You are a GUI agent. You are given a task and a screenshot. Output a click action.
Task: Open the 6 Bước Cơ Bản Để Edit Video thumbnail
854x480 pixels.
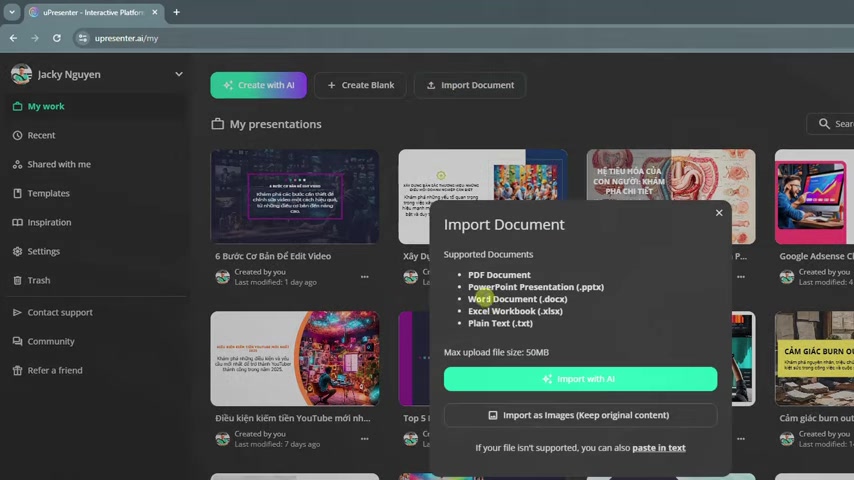[x=295, y=197]
